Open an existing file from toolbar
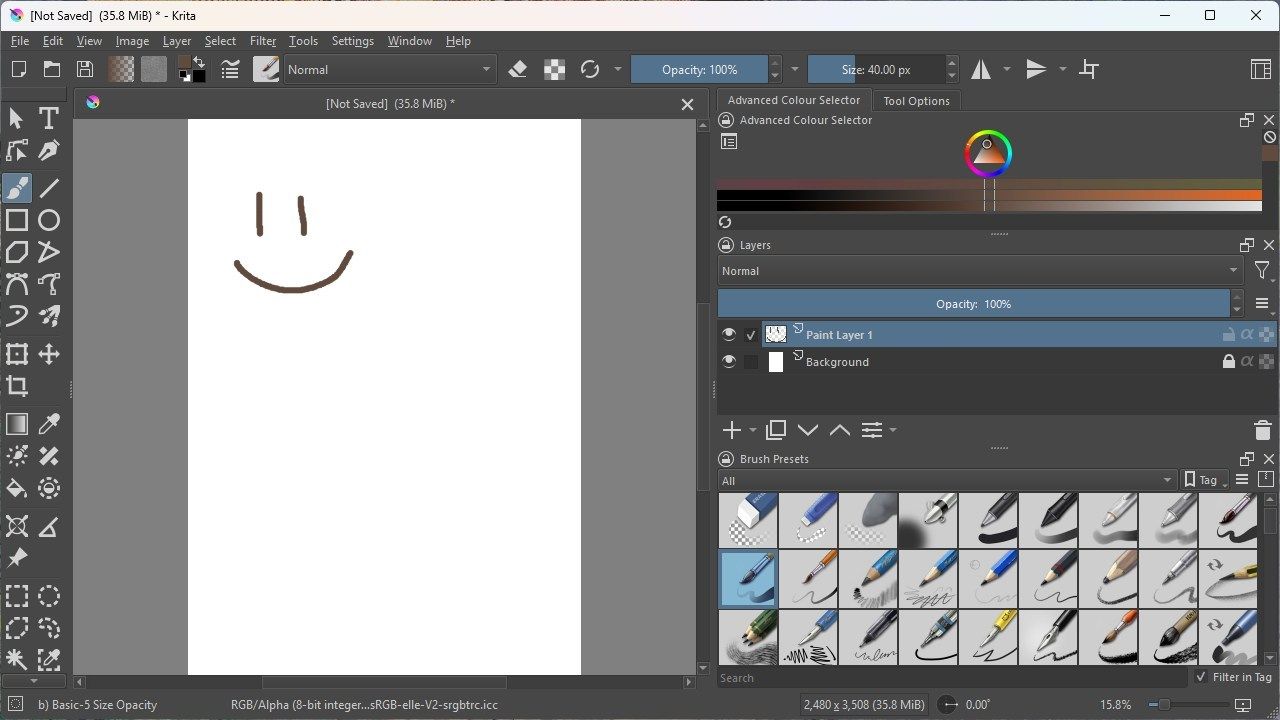Image resolution: width=1280 pixels, height=720 pixels. click(x=52, y=69)
